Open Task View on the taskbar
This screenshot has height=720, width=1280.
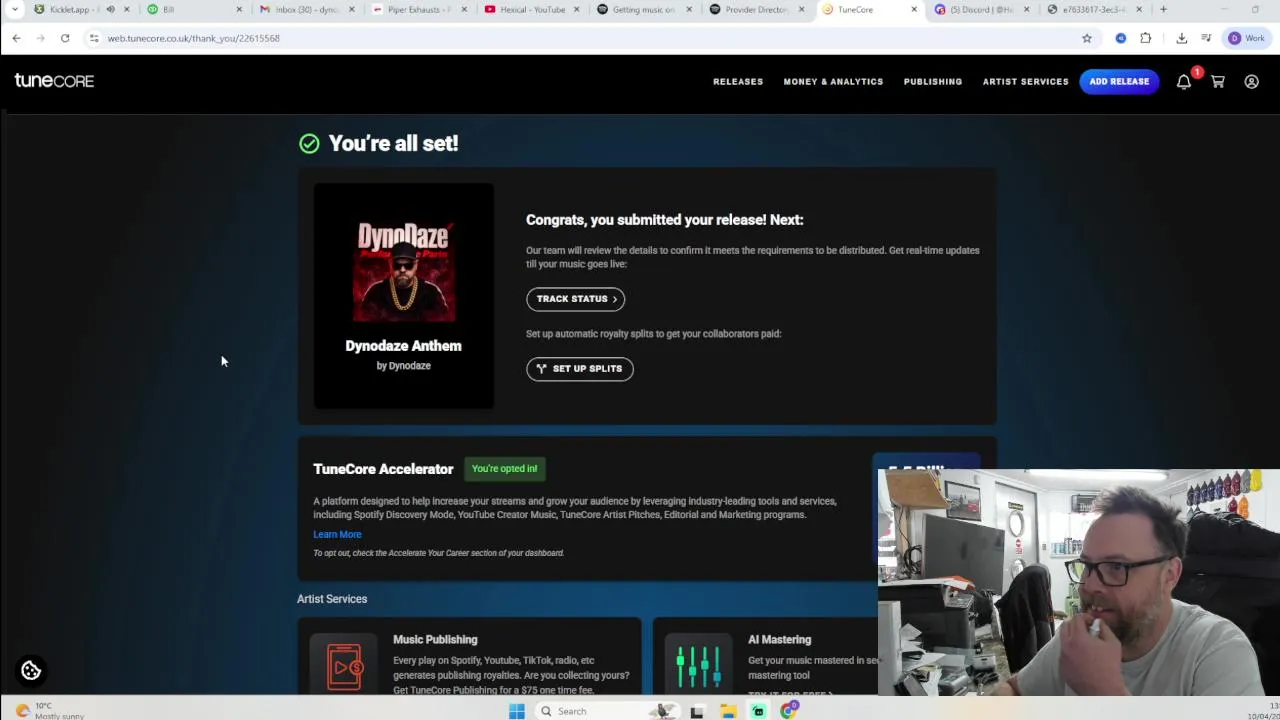(697, 711)
